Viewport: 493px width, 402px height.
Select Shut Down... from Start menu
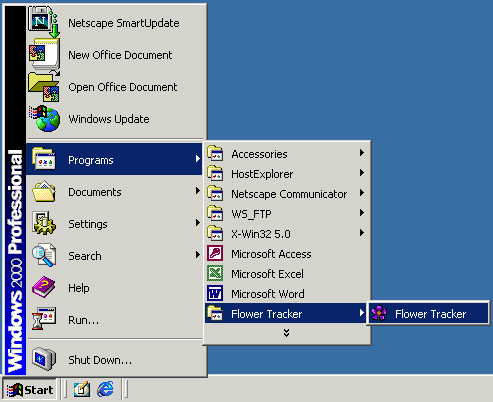(114, 359)
